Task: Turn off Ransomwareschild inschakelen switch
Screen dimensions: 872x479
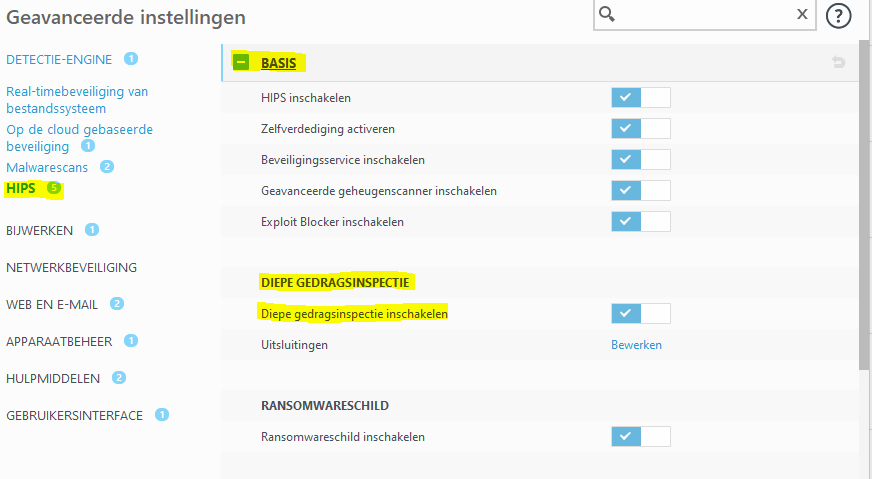Action: (x=641, y=436)
